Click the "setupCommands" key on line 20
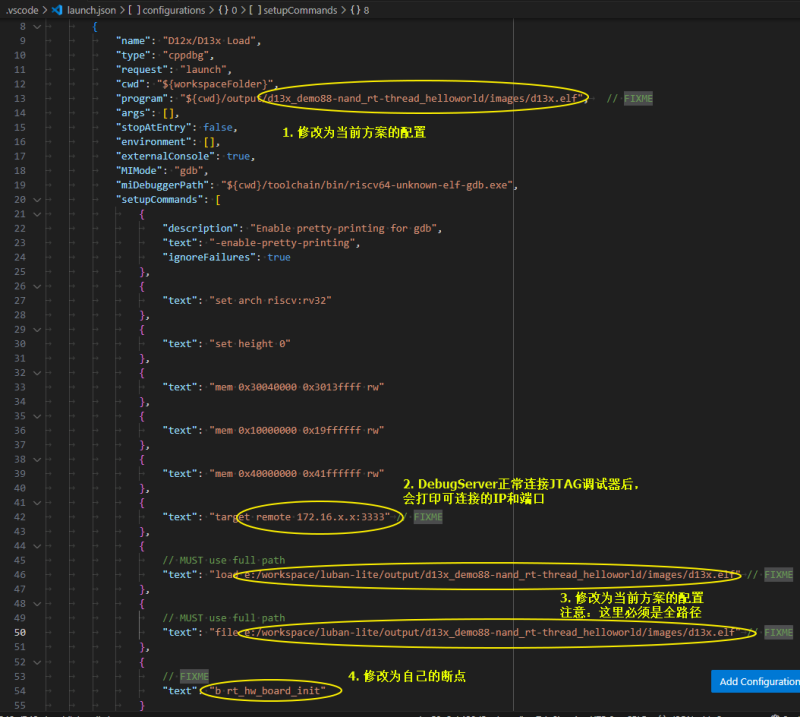 (x=159, y=200)
